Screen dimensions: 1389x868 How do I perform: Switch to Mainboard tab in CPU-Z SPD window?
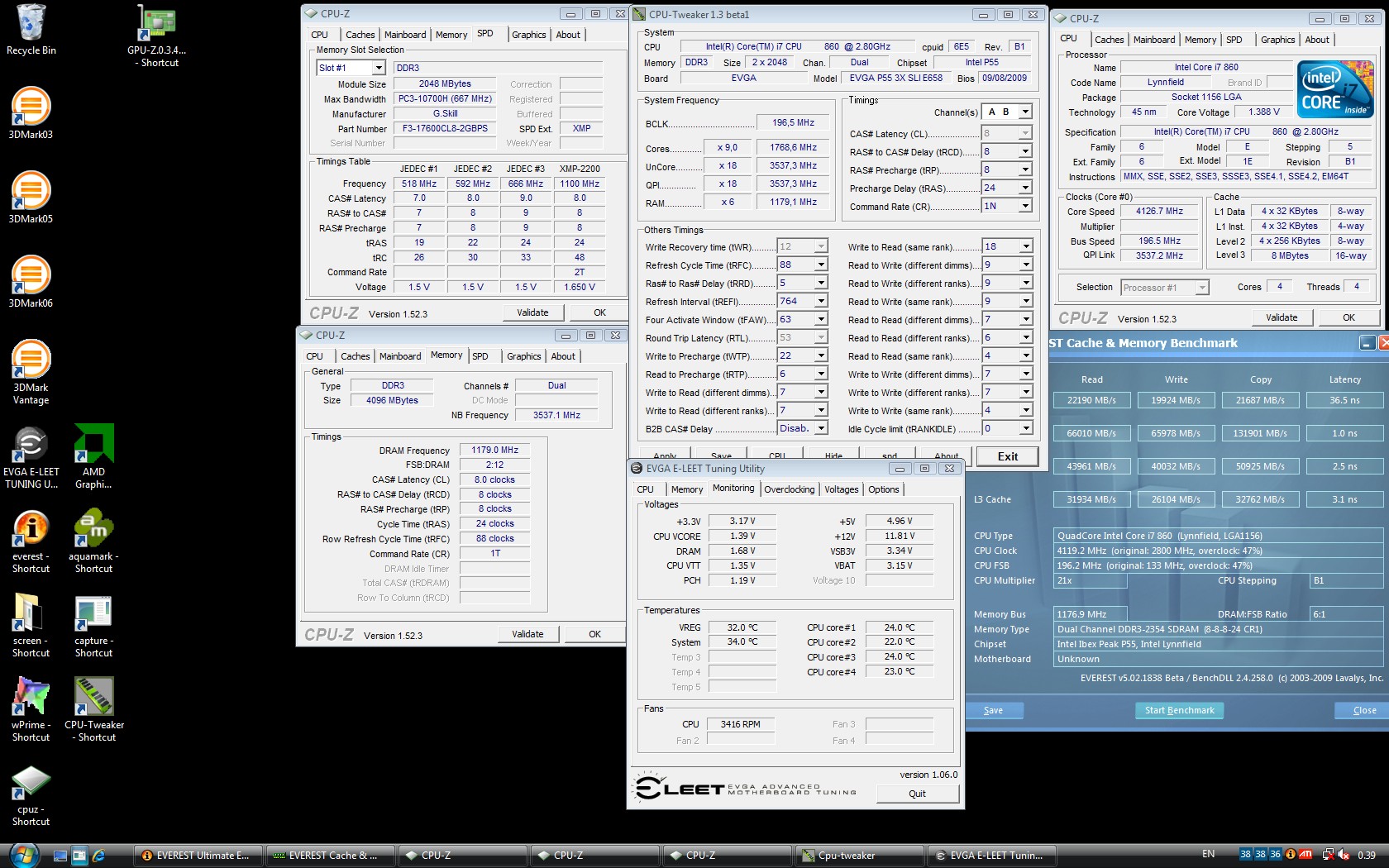pyautogui.click(x=405, y=35)
